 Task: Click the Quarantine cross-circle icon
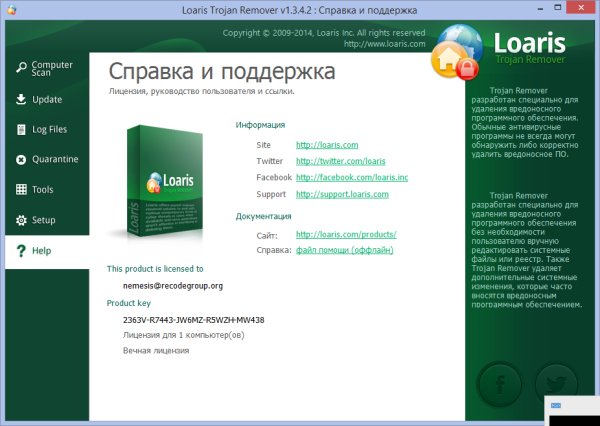coord(21,159)
